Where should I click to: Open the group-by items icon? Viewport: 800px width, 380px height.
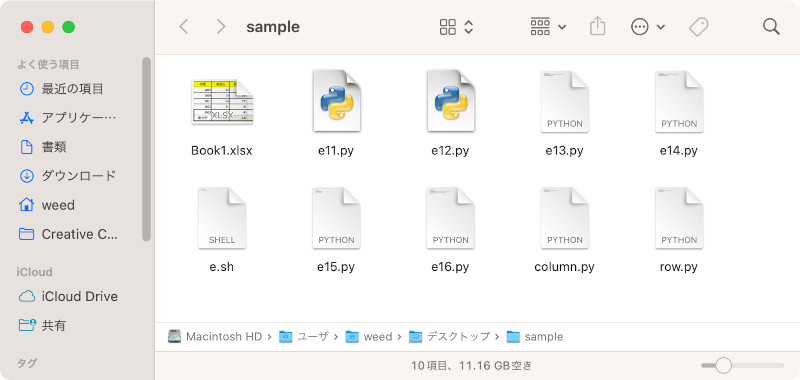coord(540,27)
